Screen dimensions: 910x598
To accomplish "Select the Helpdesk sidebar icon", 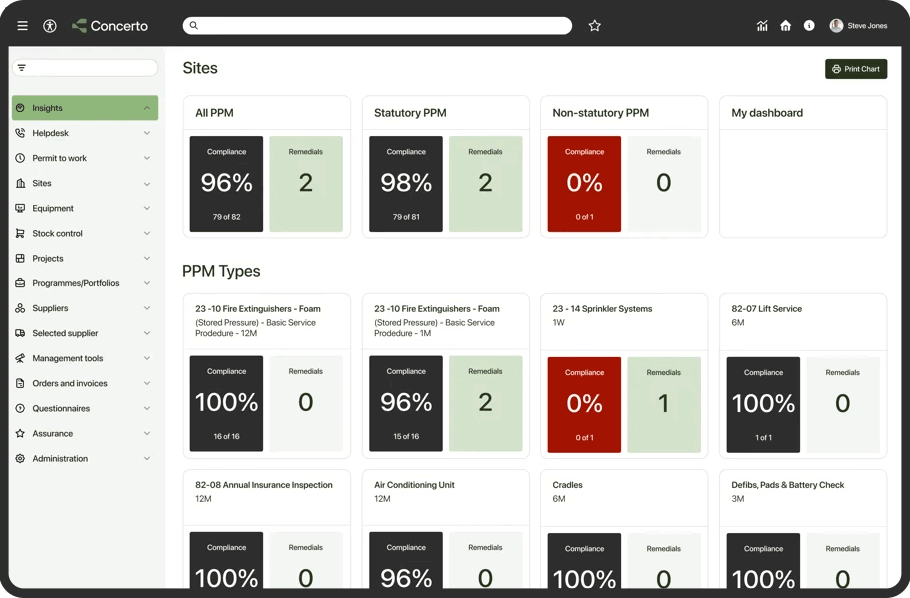I will click(21, 132).
